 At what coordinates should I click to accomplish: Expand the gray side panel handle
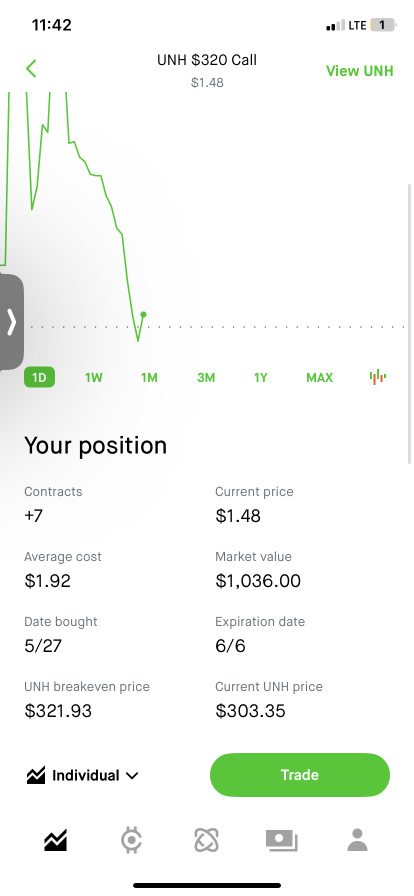coord(11,322)
